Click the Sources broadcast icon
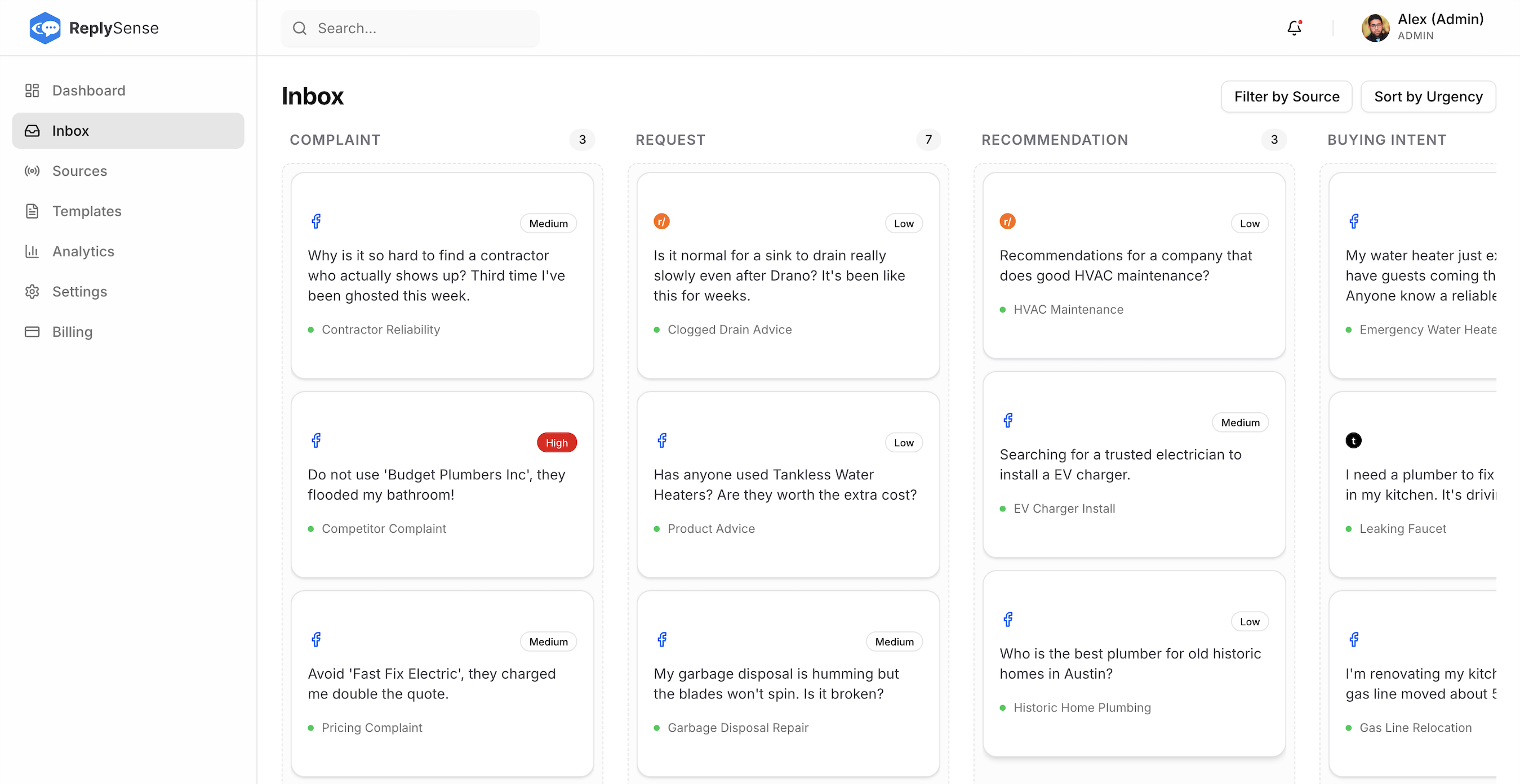The width and height of the screenshot is (1520, 784). [32, 171]
